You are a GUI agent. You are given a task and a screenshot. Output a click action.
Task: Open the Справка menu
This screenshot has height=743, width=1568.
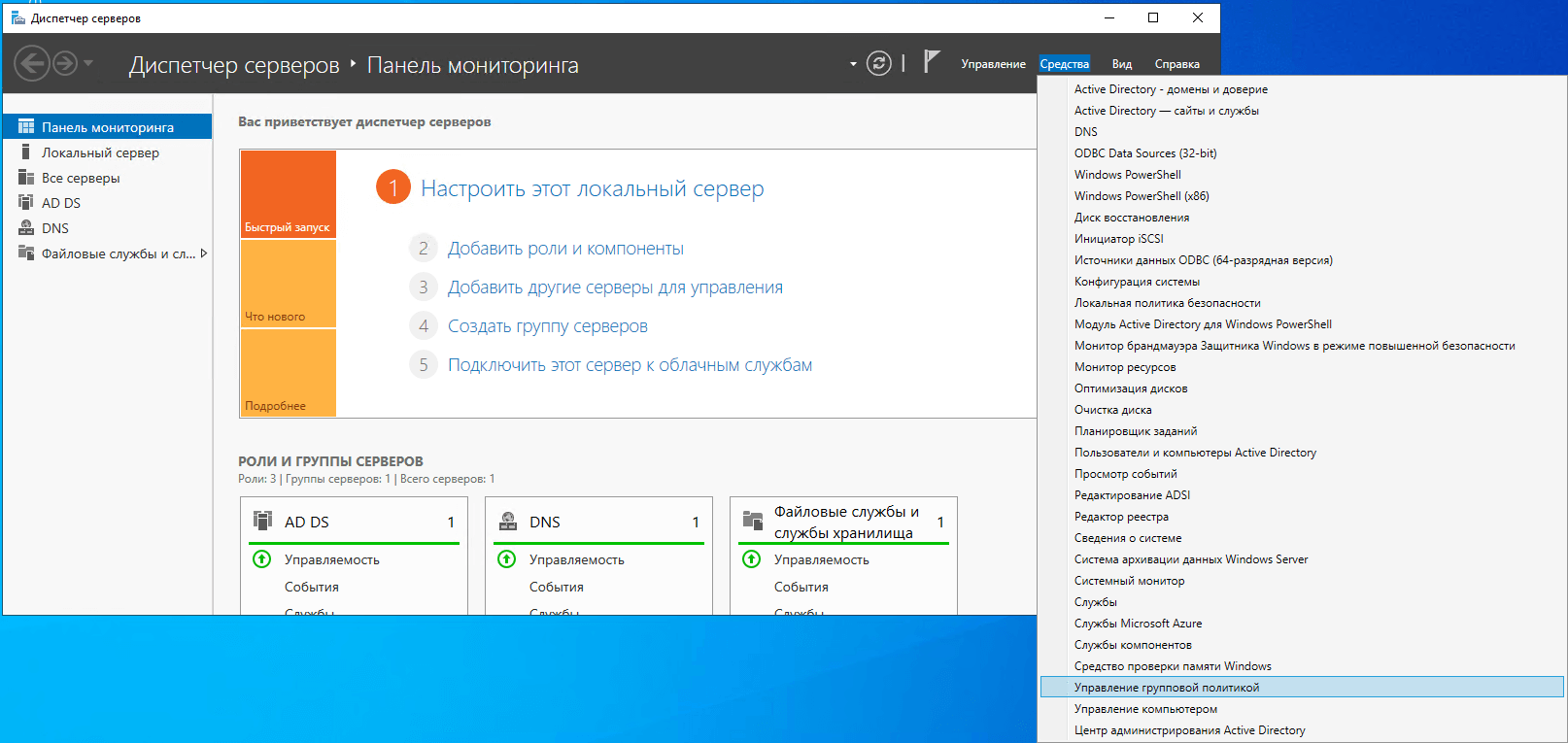[x=1176, y=64]
